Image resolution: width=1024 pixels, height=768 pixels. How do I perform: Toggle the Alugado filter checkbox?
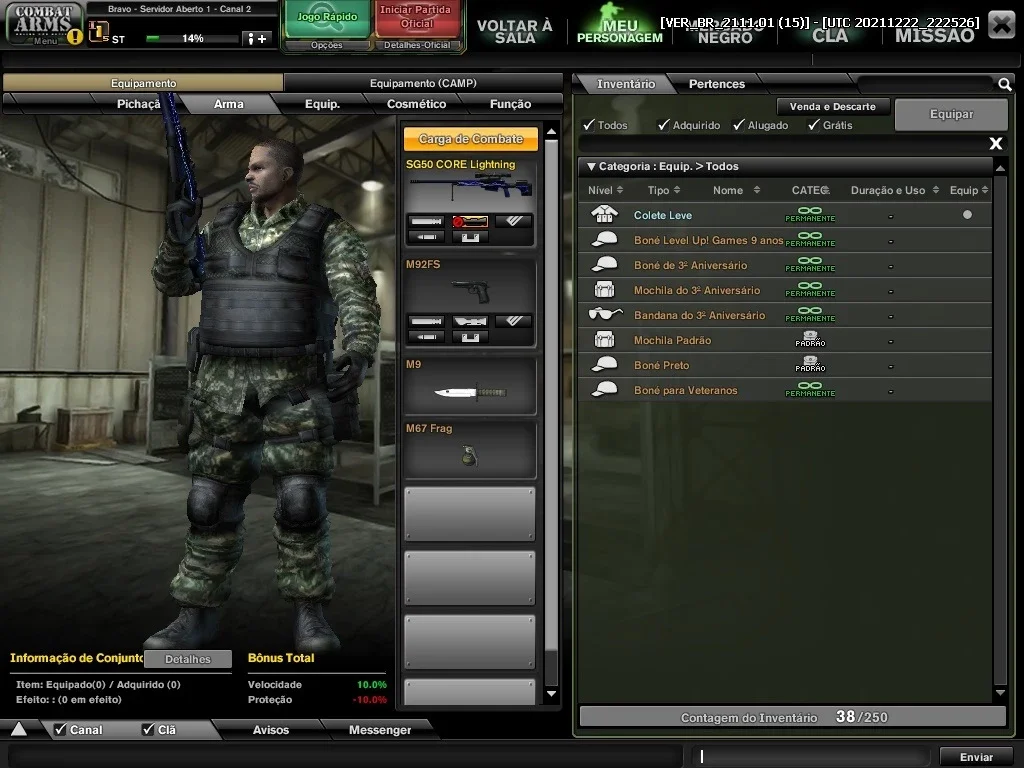pyautogui.click(x=739, y=124)
